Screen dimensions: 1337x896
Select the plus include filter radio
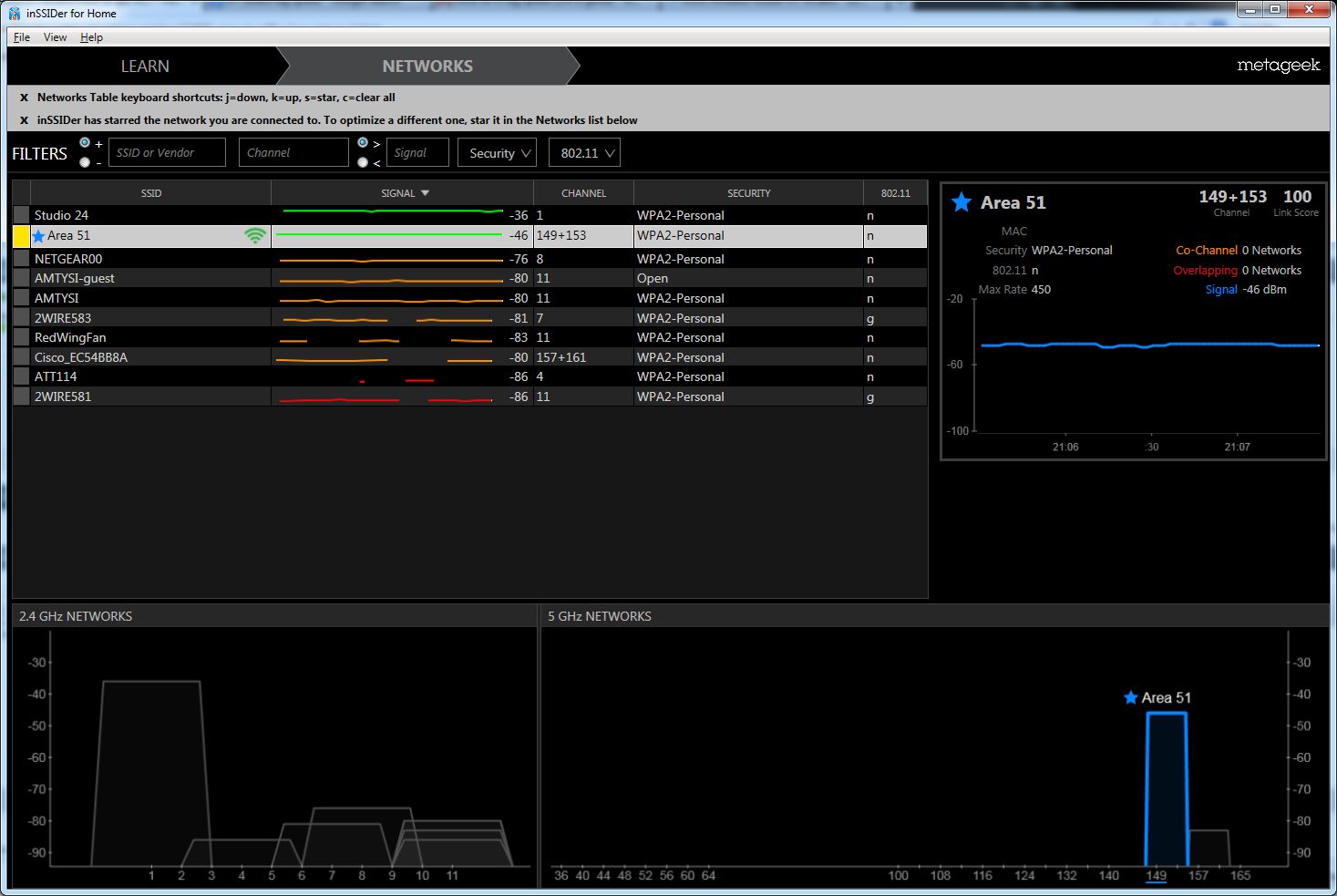tap(85, 143)
